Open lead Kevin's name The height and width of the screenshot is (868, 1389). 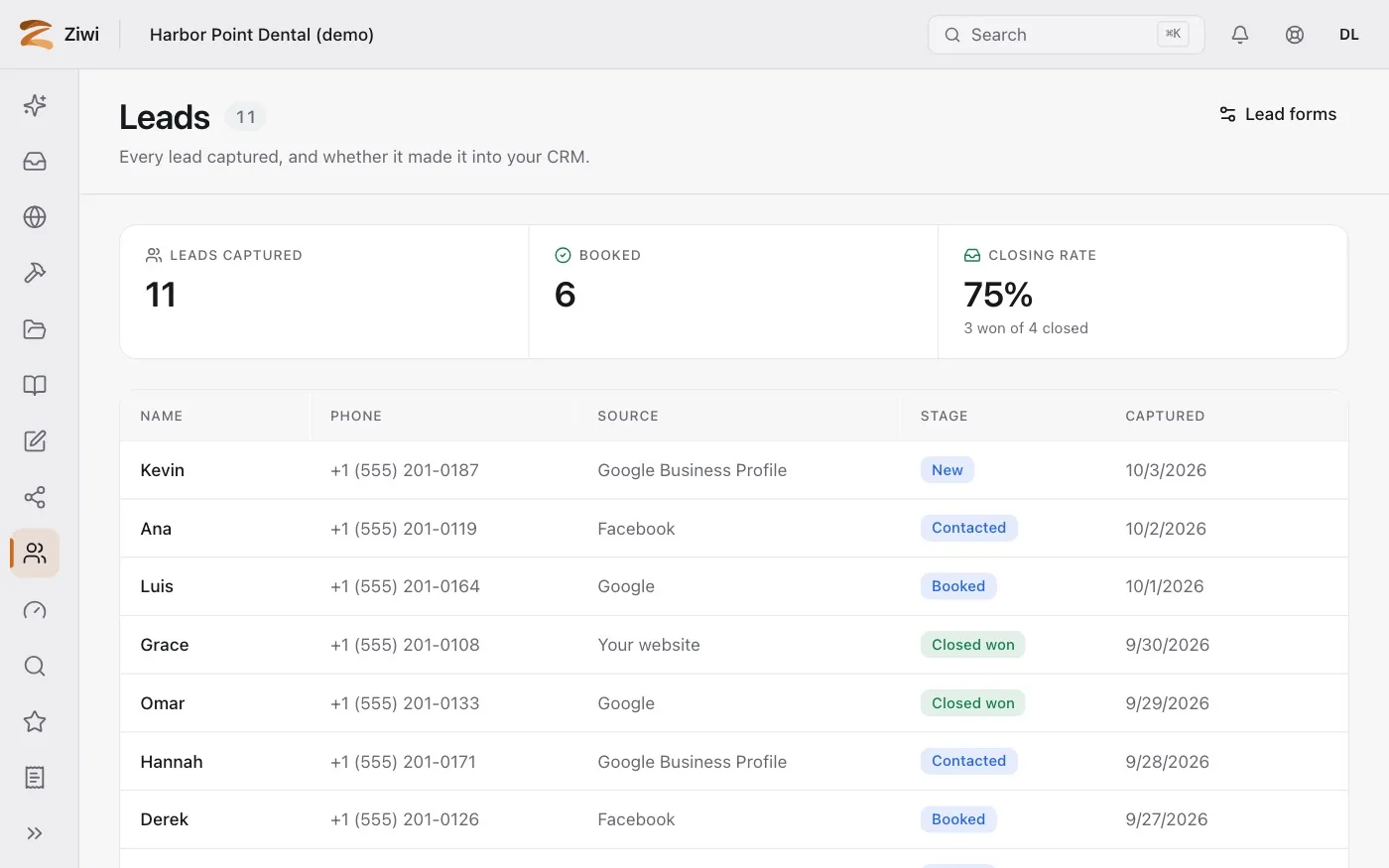click(163, 470)
